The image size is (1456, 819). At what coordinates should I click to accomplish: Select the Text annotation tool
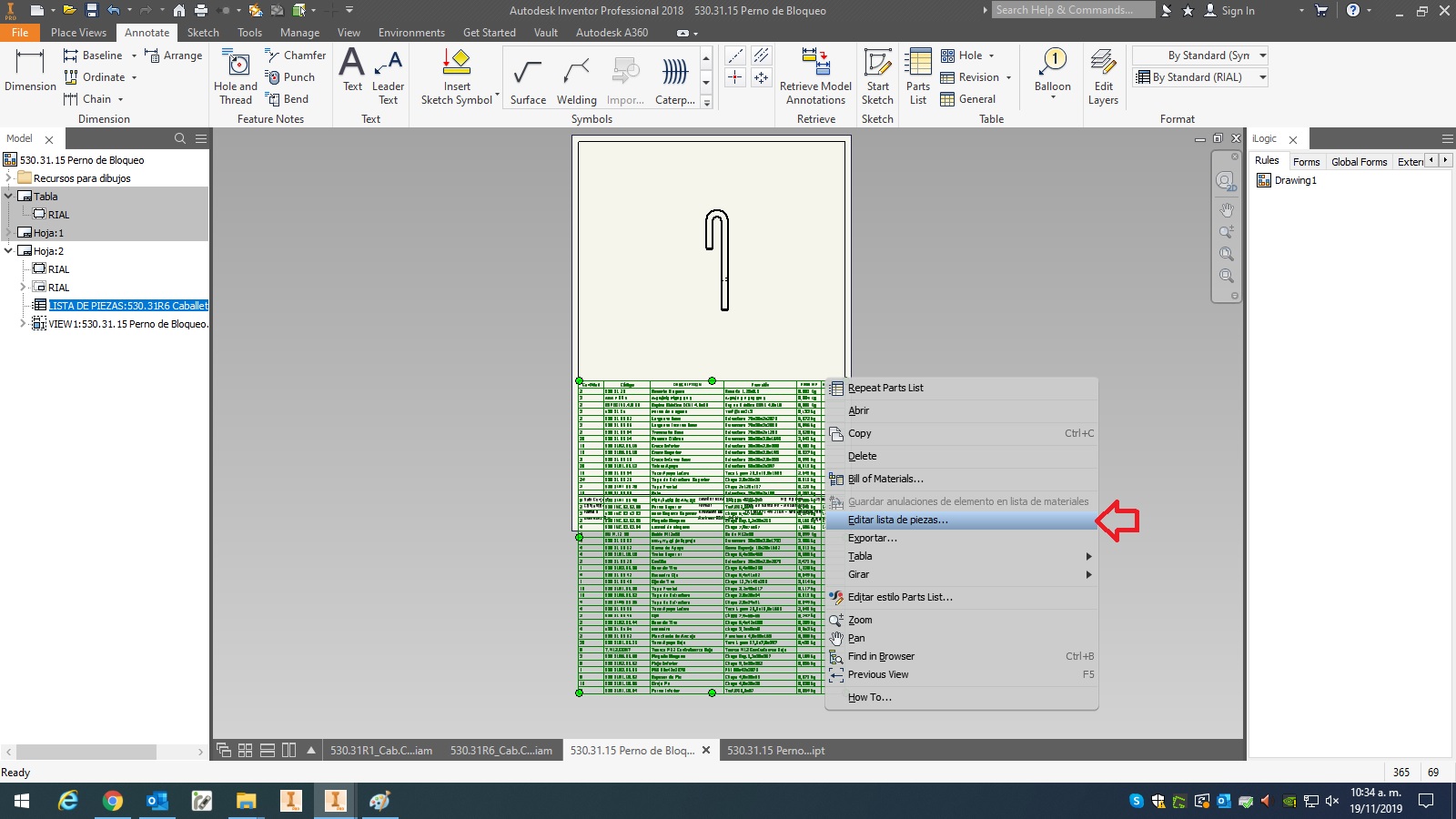(x=352, y=71)
